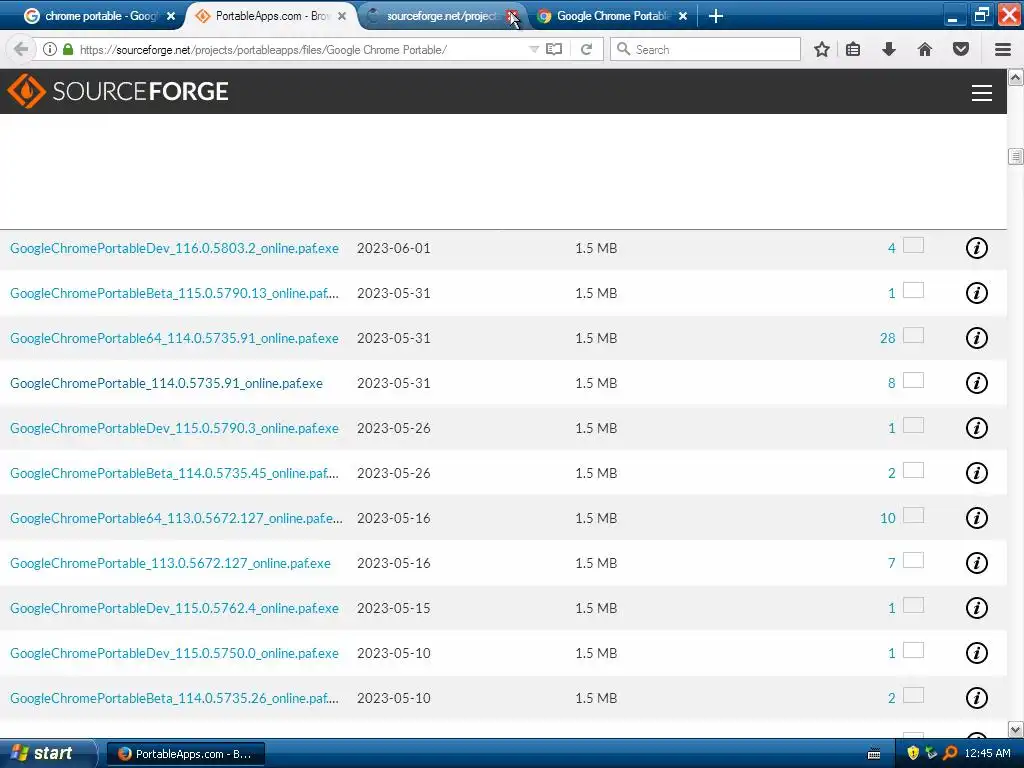Open on-screen keyboard icon in taskbar
Screen dimensions: 1024x768
click(x=874, y=754)
